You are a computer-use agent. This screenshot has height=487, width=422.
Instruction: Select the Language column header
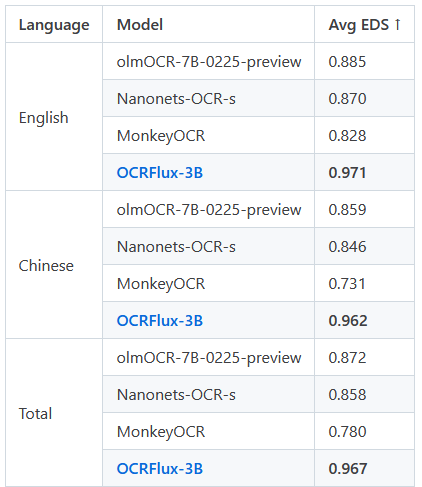pos(54,24)
